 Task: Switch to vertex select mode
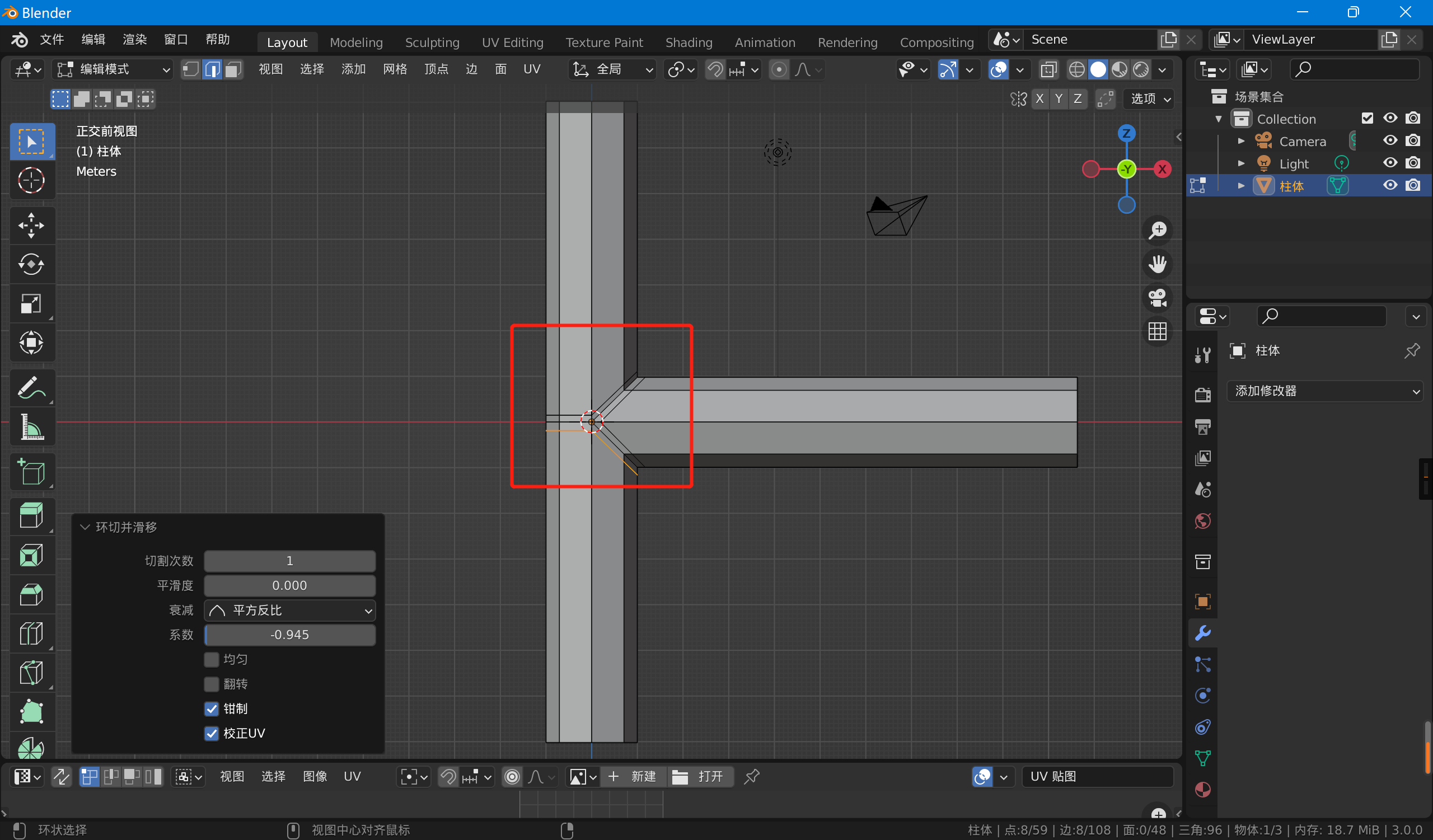point(191,69)
